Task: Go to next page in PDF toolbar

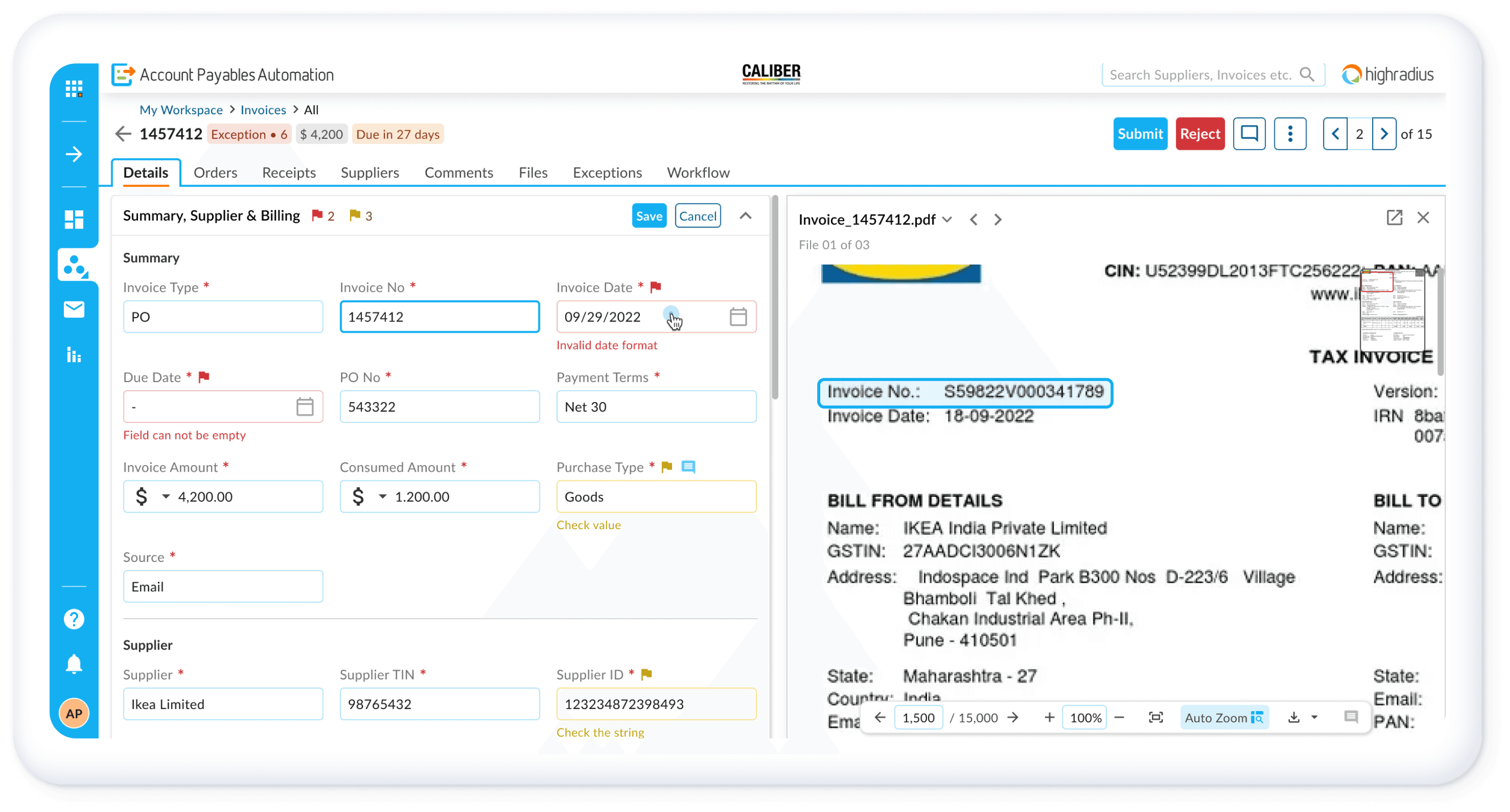Action: [x=1013, y=718]
